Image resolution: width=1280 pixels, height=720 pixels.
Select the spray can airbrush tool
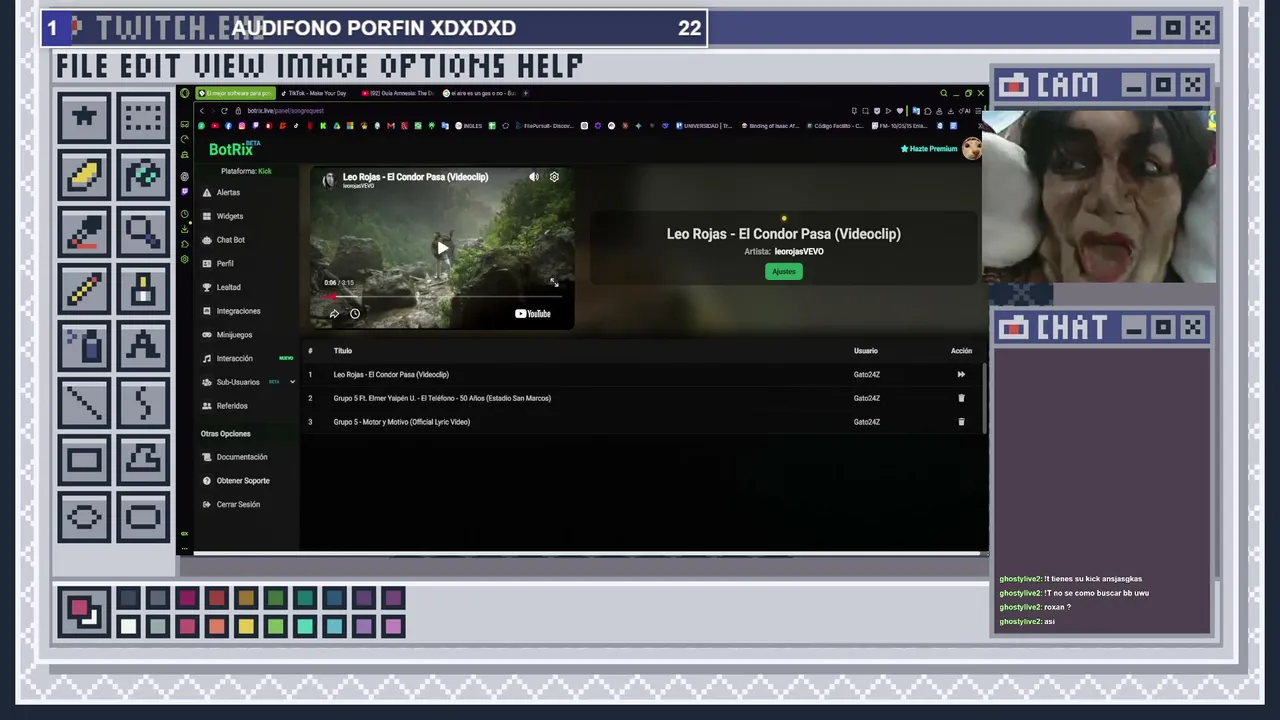[84, 347]
